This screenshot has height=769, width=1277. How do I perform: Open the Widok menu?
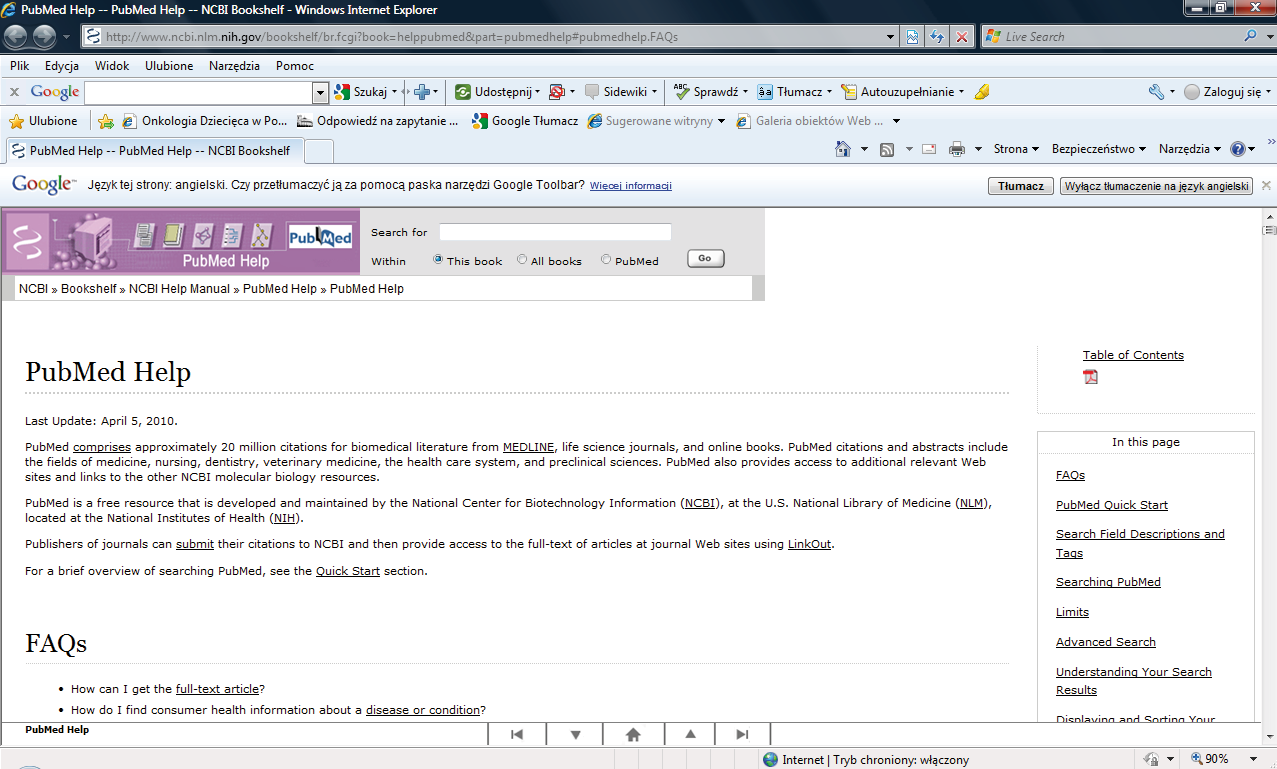click(x=112, y=66)
